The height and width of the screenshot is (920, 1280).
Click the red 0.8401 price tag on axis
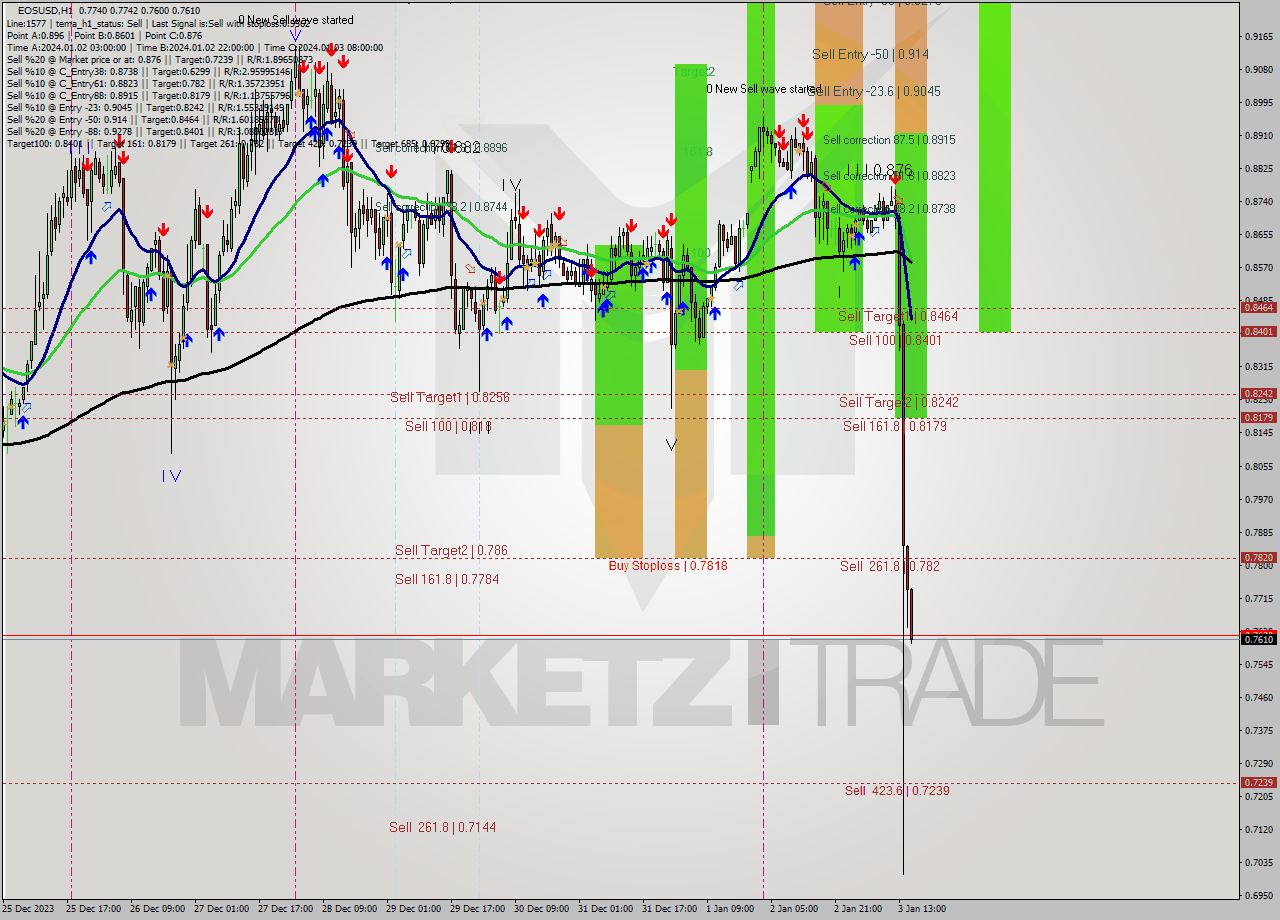pos(1258,331)
